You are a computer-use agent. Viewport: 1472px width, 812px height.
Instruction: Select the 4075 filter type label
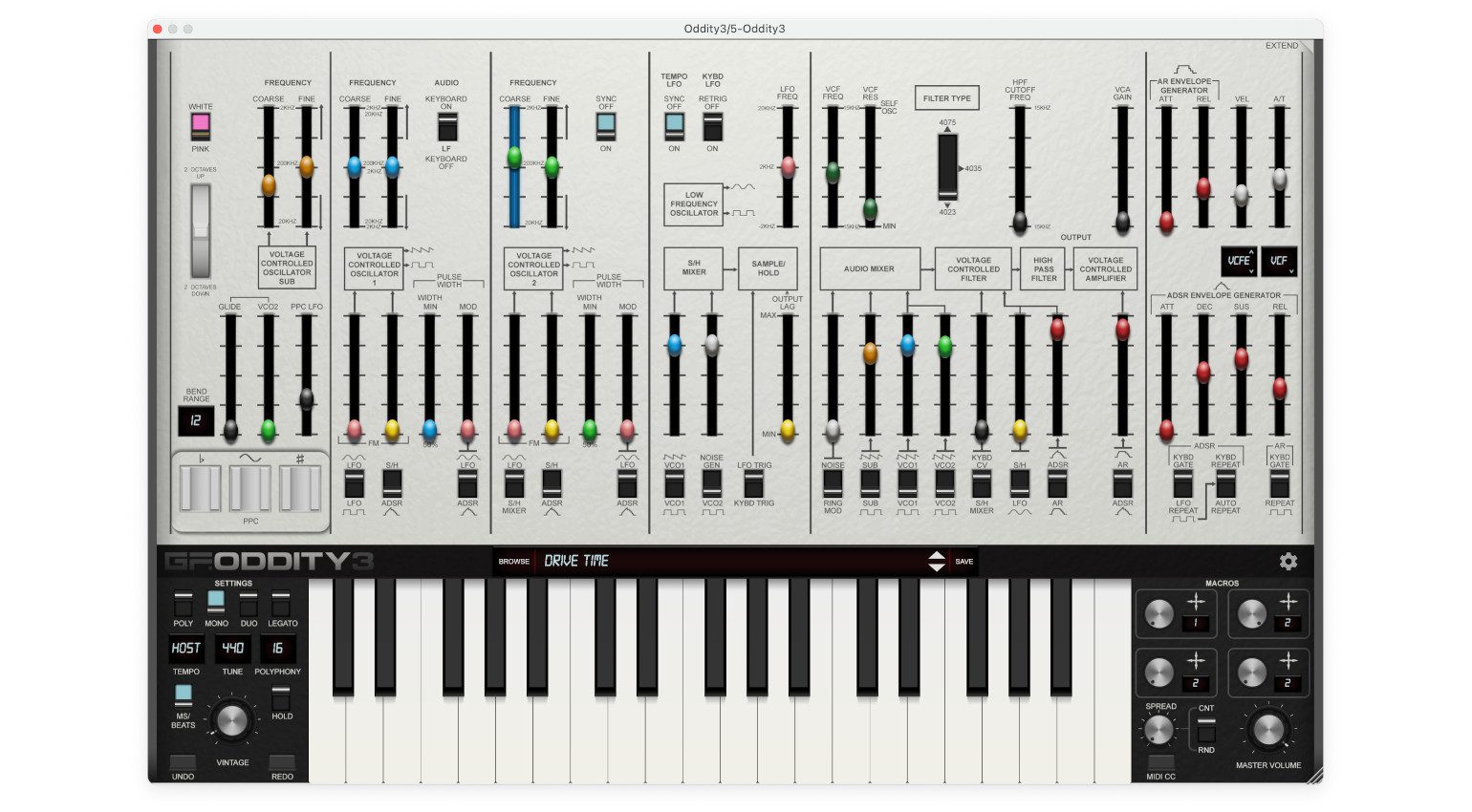(x=947, y=123)
